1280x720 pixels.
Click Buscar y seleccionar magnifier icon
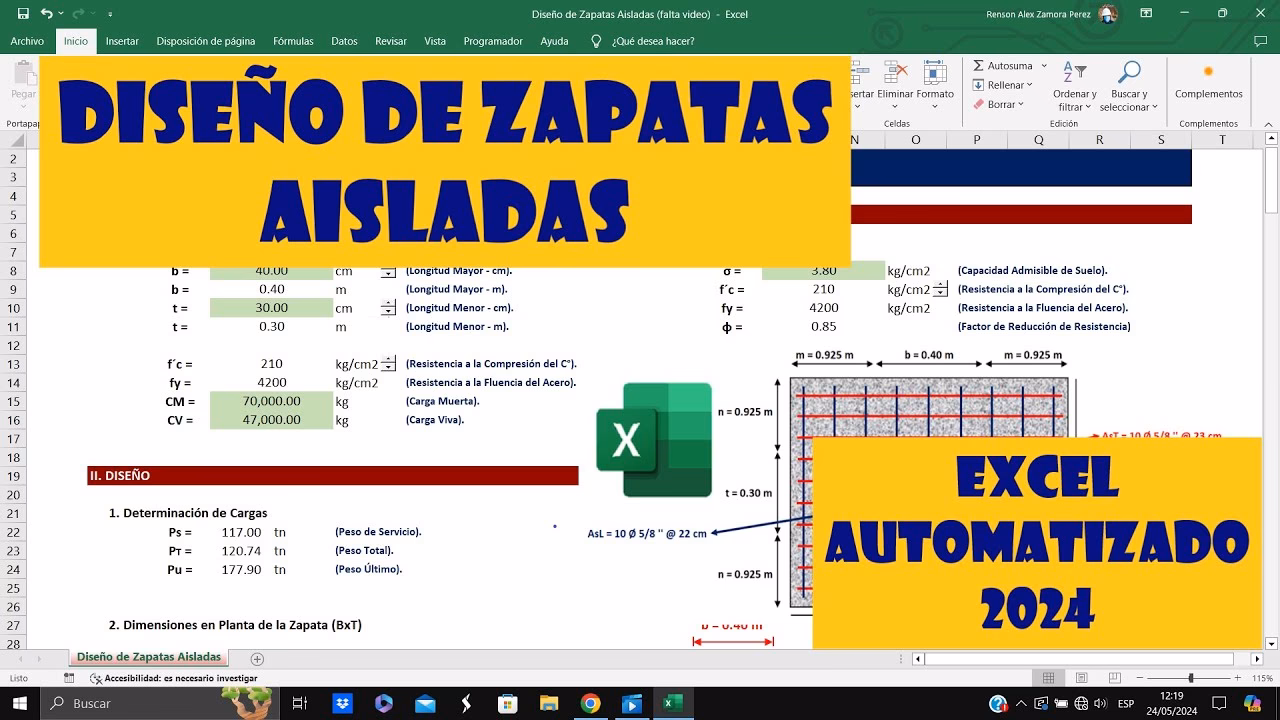point(1130,70)
